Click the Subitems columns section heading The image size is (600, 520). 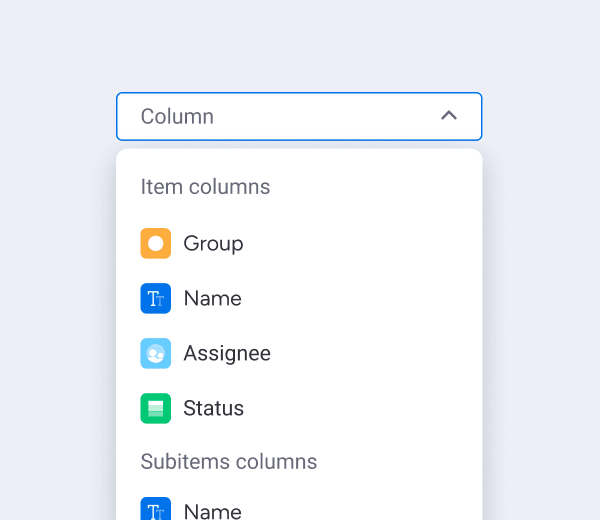click(228, 461)
